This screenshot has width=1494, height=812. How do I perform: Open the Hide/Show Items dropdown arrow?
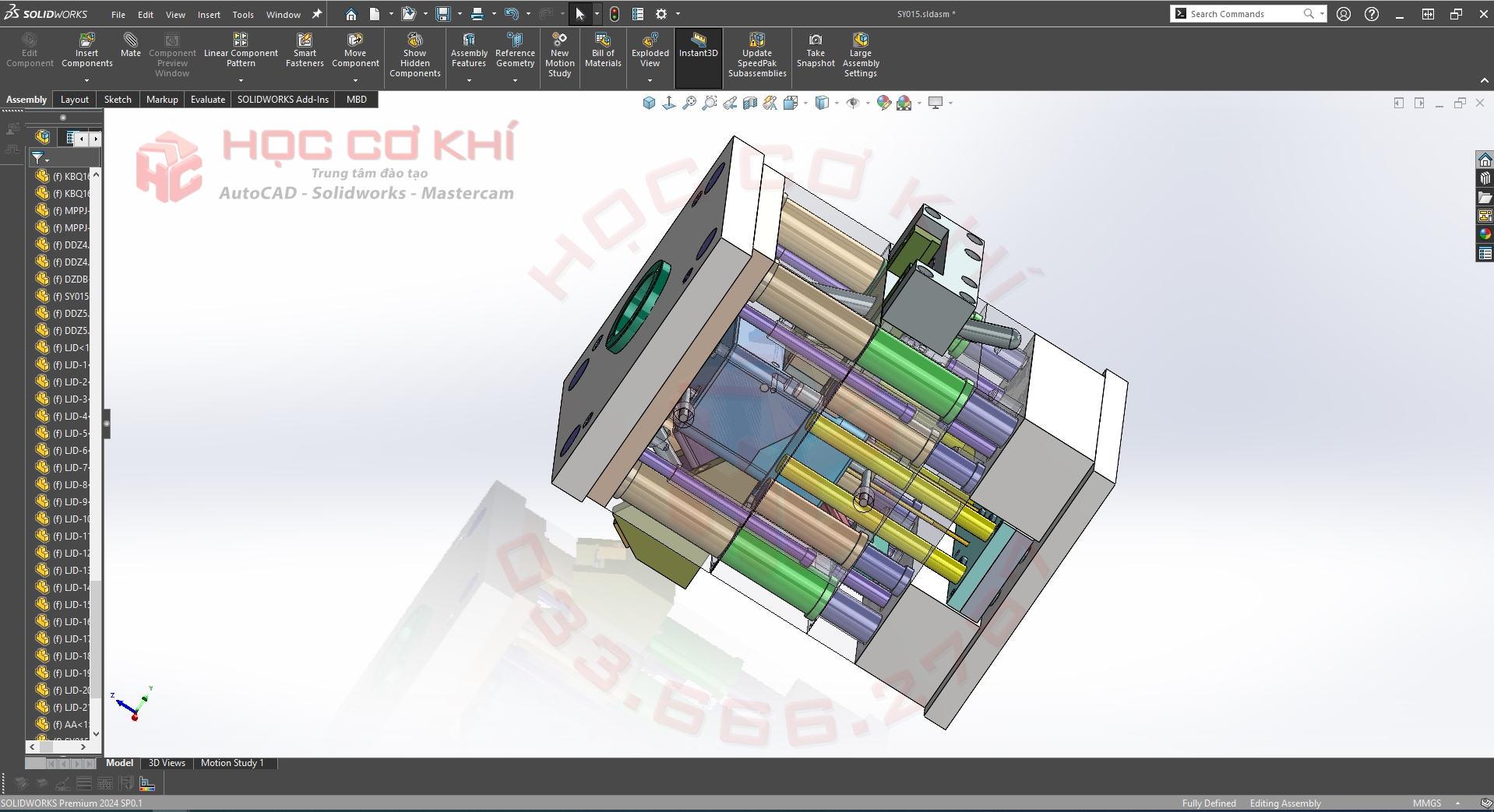pyautogui.click(x=867, y=103)
